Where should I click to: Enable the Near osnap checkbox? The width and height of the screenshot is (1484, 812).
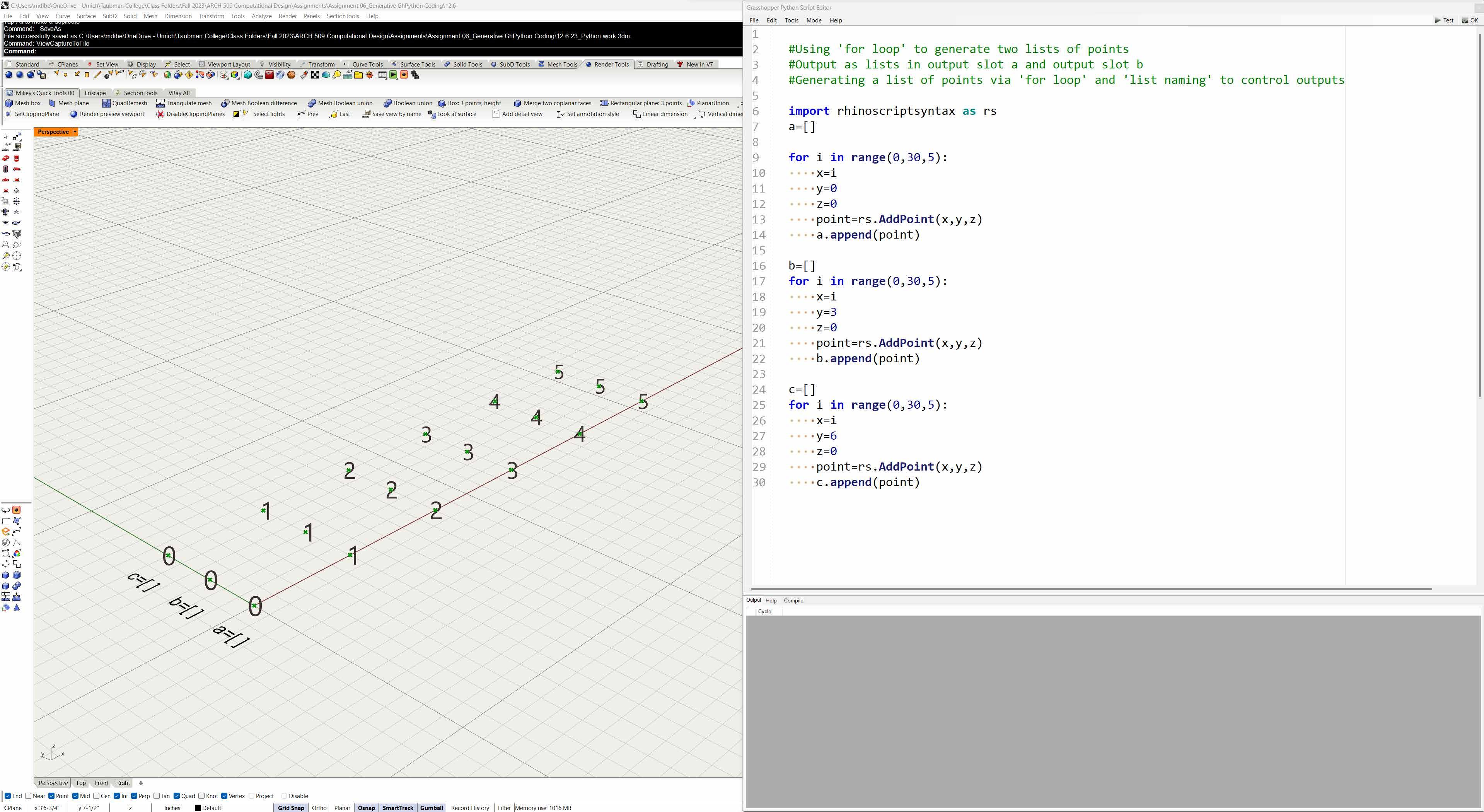point(28,796)
